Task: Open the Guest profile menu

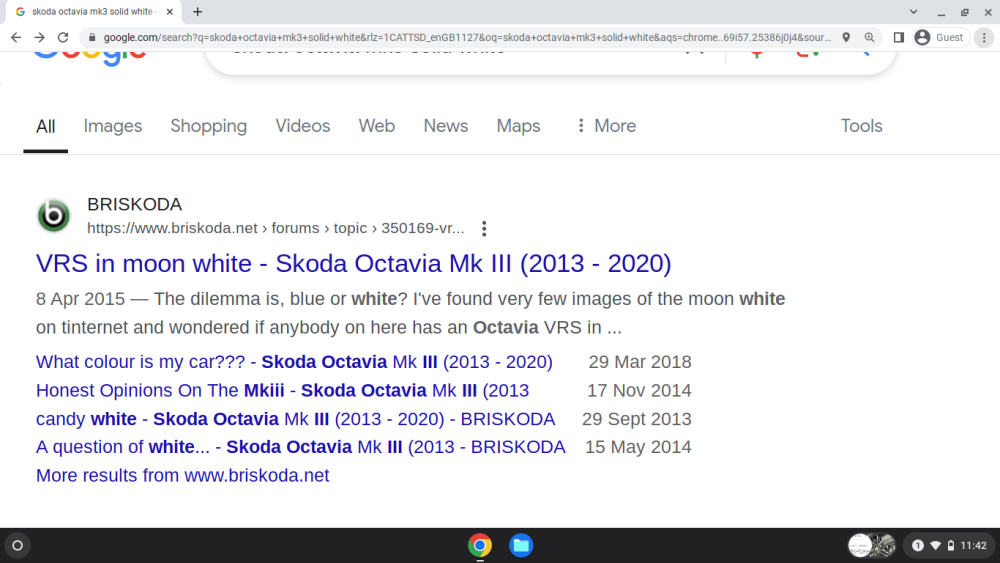Action: pos(940,38)
